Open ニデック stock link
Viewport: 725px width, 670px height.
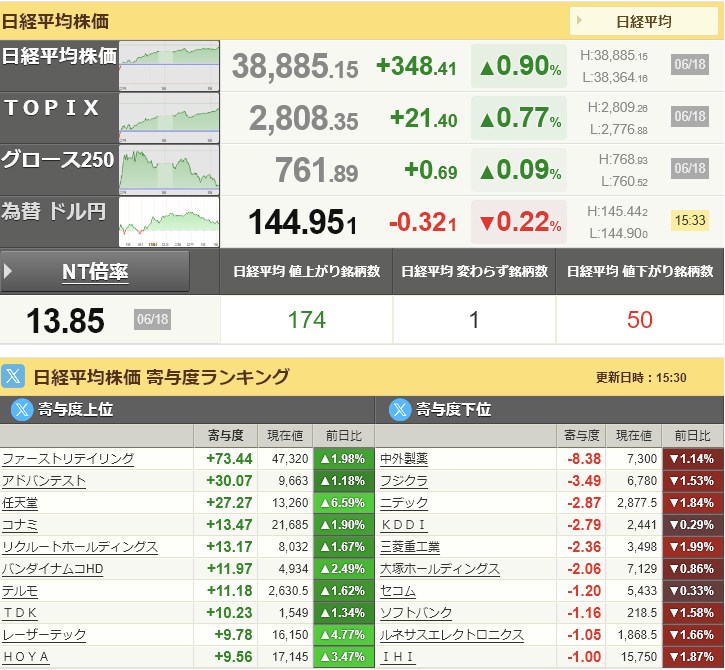404,503
